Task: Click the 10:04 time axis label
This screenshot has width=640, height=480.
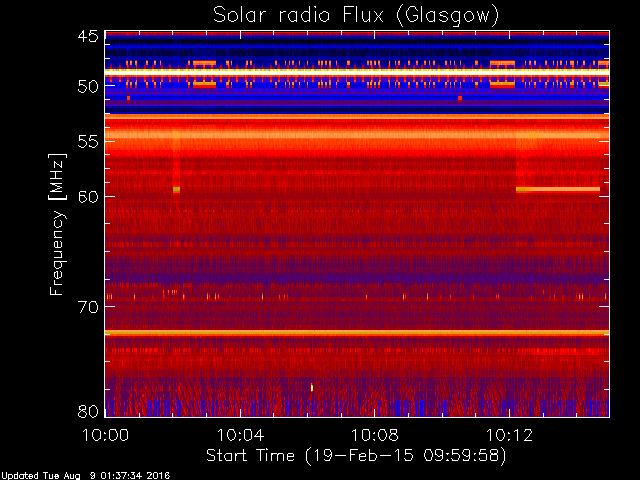Action: pos(240,435)
